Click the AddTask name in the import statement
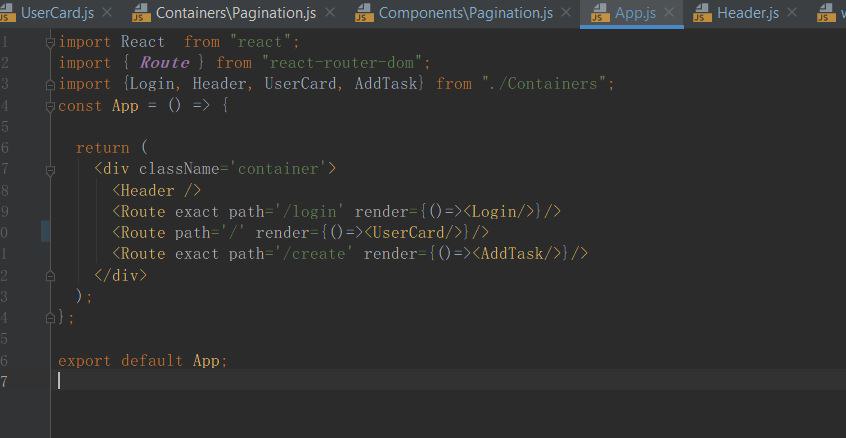The height and width of the screenshot is (438, 846). [386, 84]
